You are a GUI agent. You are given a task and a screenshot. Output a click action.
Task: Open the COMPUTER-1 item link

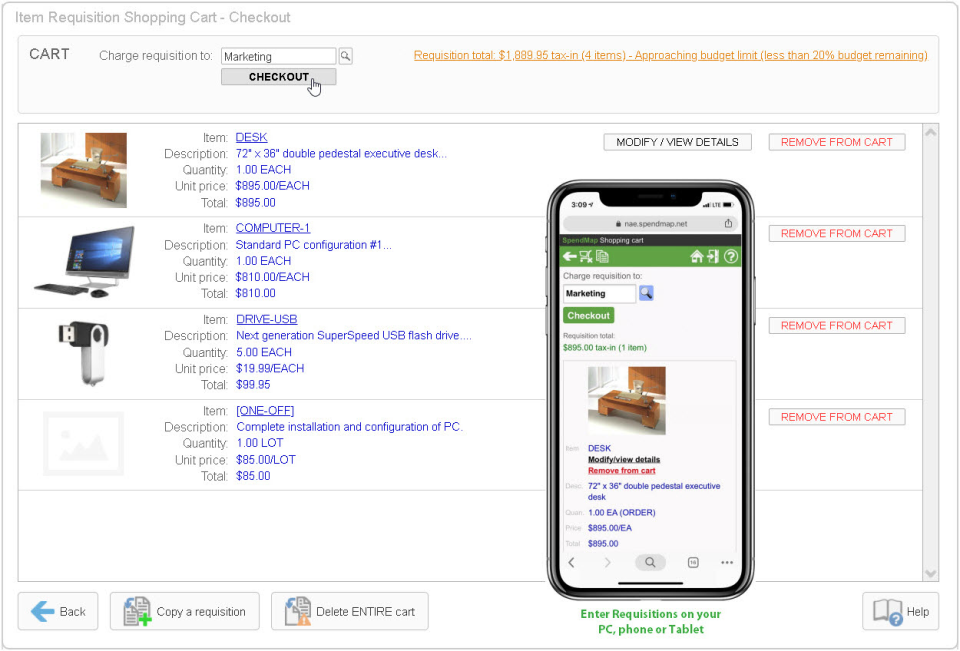tap(272, 227)
